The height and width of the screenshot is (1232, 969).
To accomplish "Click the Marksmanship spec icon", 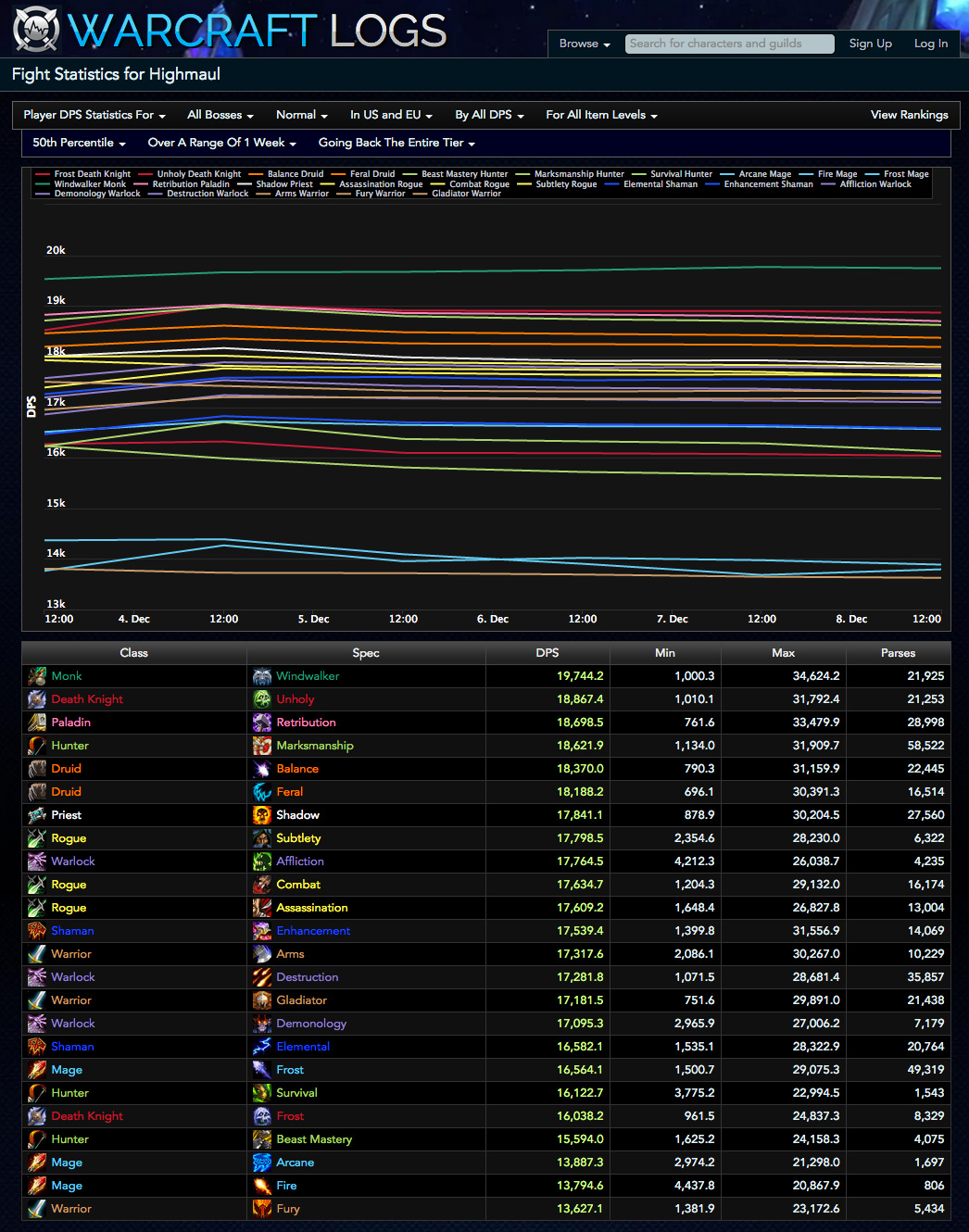I will [262, 746].
